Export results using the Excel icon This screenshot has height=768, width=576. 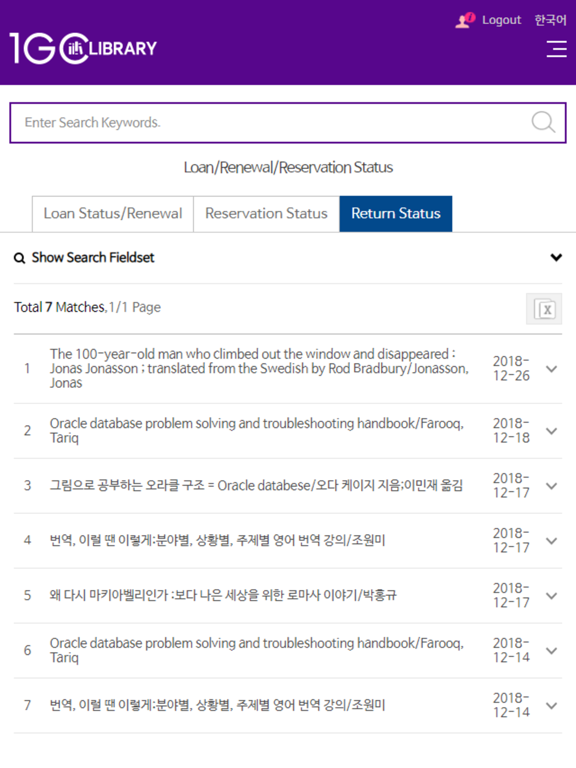click(544, 309)
